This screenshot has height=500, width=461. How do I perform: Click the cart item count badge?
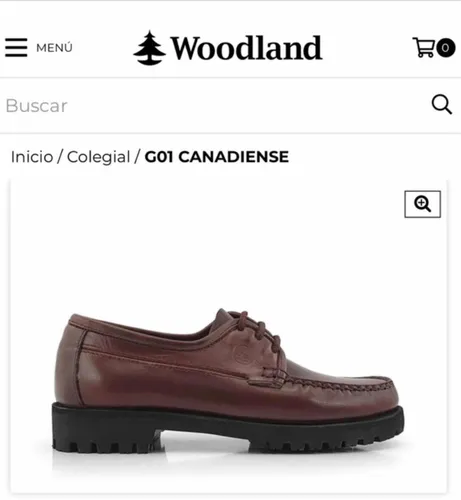[x=446, y=48]
